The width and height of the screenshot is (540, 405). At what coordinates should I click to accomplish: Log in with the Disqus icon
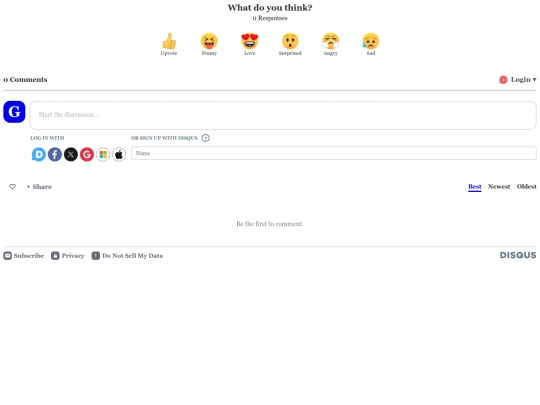(39, 154)
